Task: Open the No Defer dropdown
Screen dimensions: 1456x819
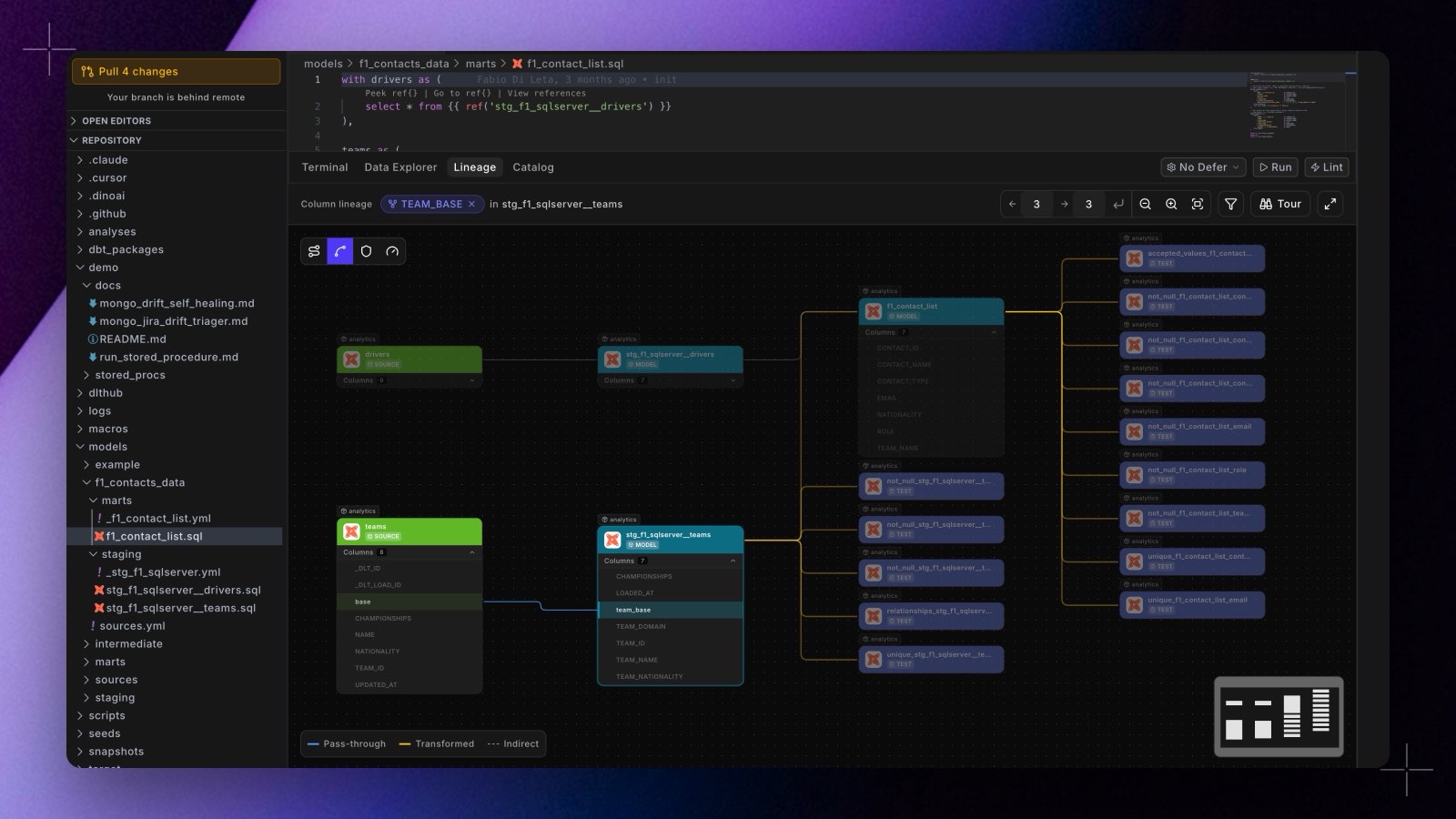Action: pyautogui.click(x=1203, y=167)
